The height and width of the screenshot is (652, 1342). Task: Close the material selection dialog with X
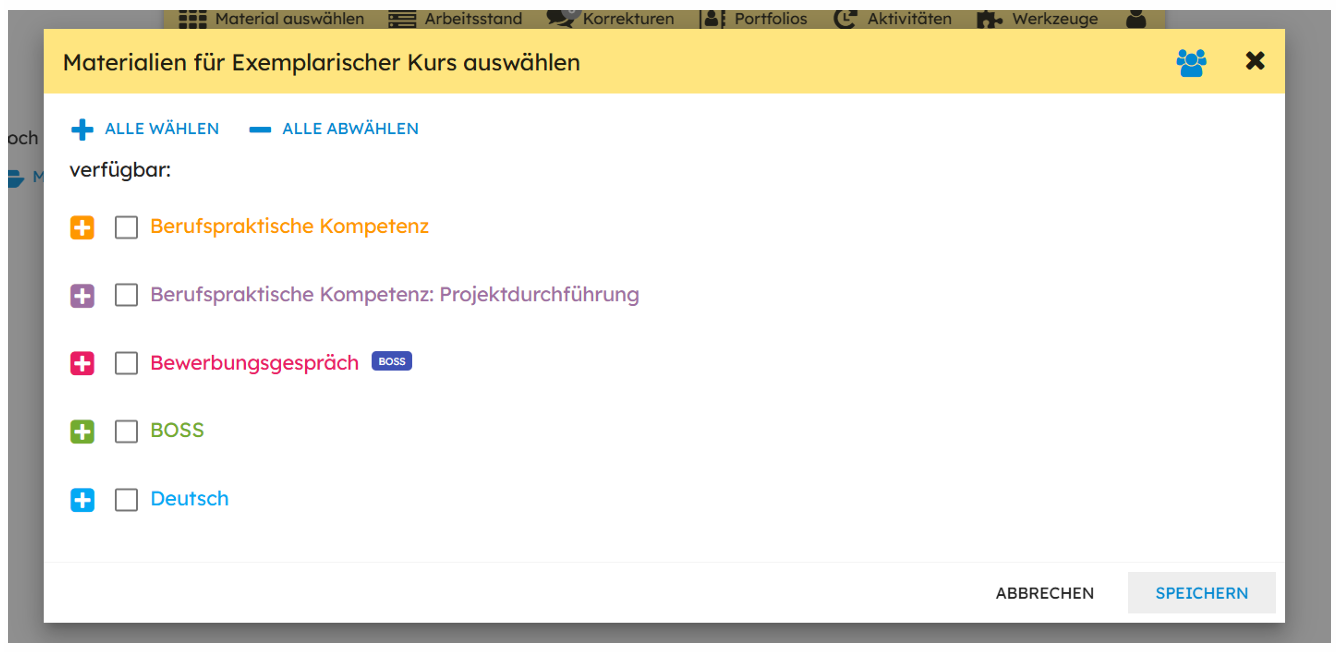(1255, 61)
